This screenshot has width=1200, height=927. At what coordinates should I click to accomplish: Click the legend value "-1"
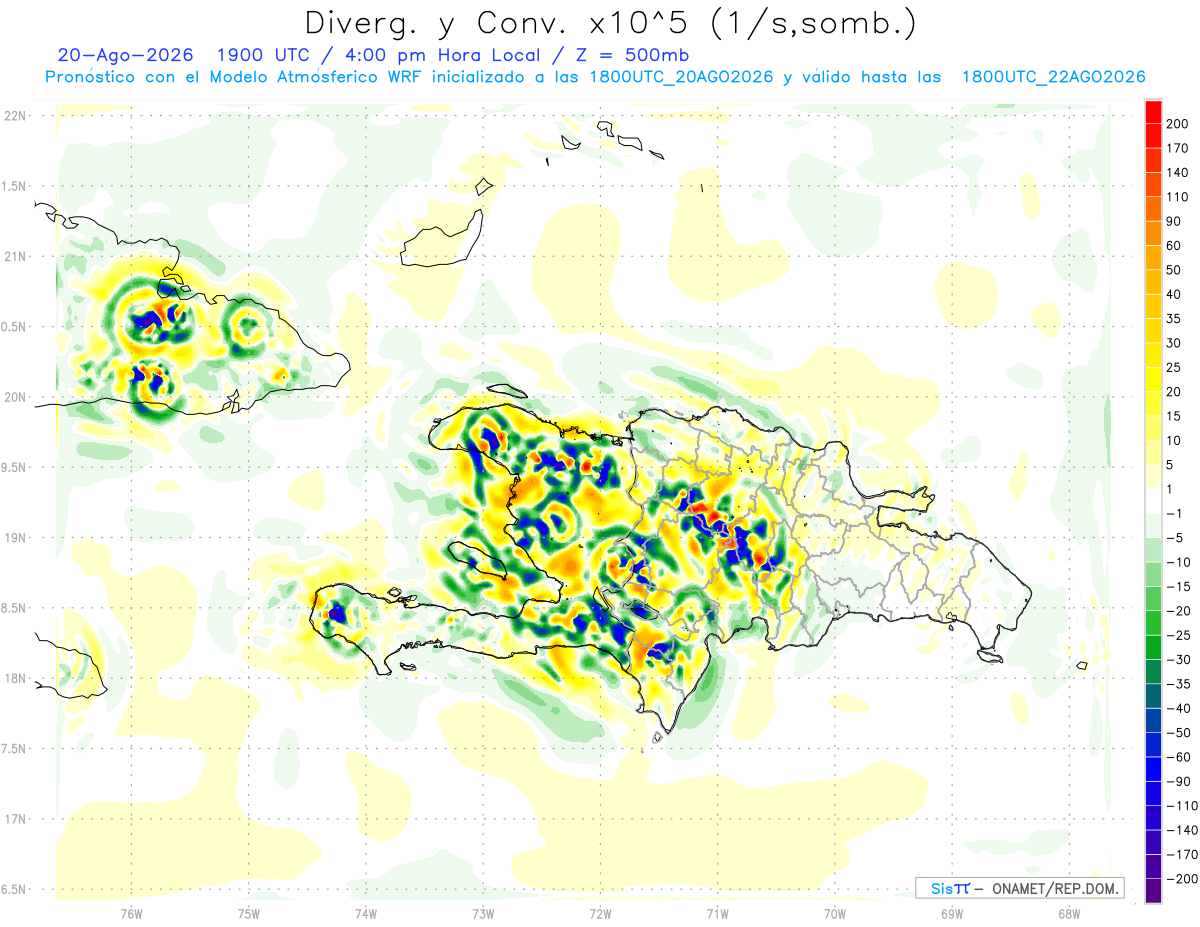(1174, 513)
